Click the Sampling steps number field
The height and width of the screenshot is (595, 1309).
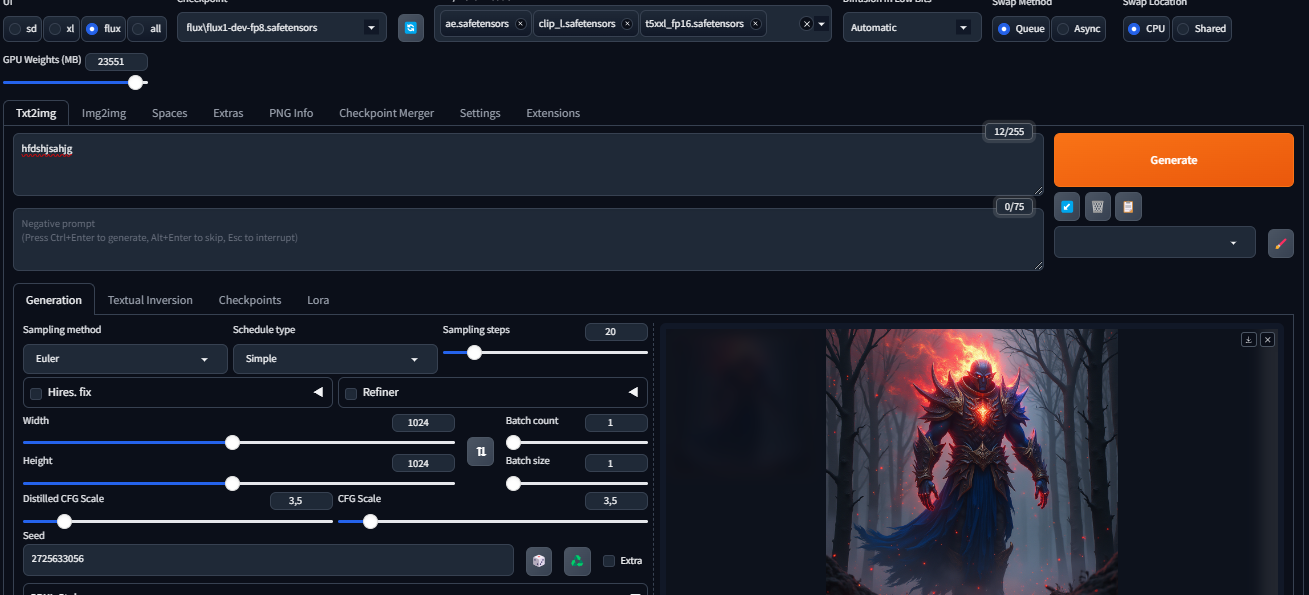616,332
